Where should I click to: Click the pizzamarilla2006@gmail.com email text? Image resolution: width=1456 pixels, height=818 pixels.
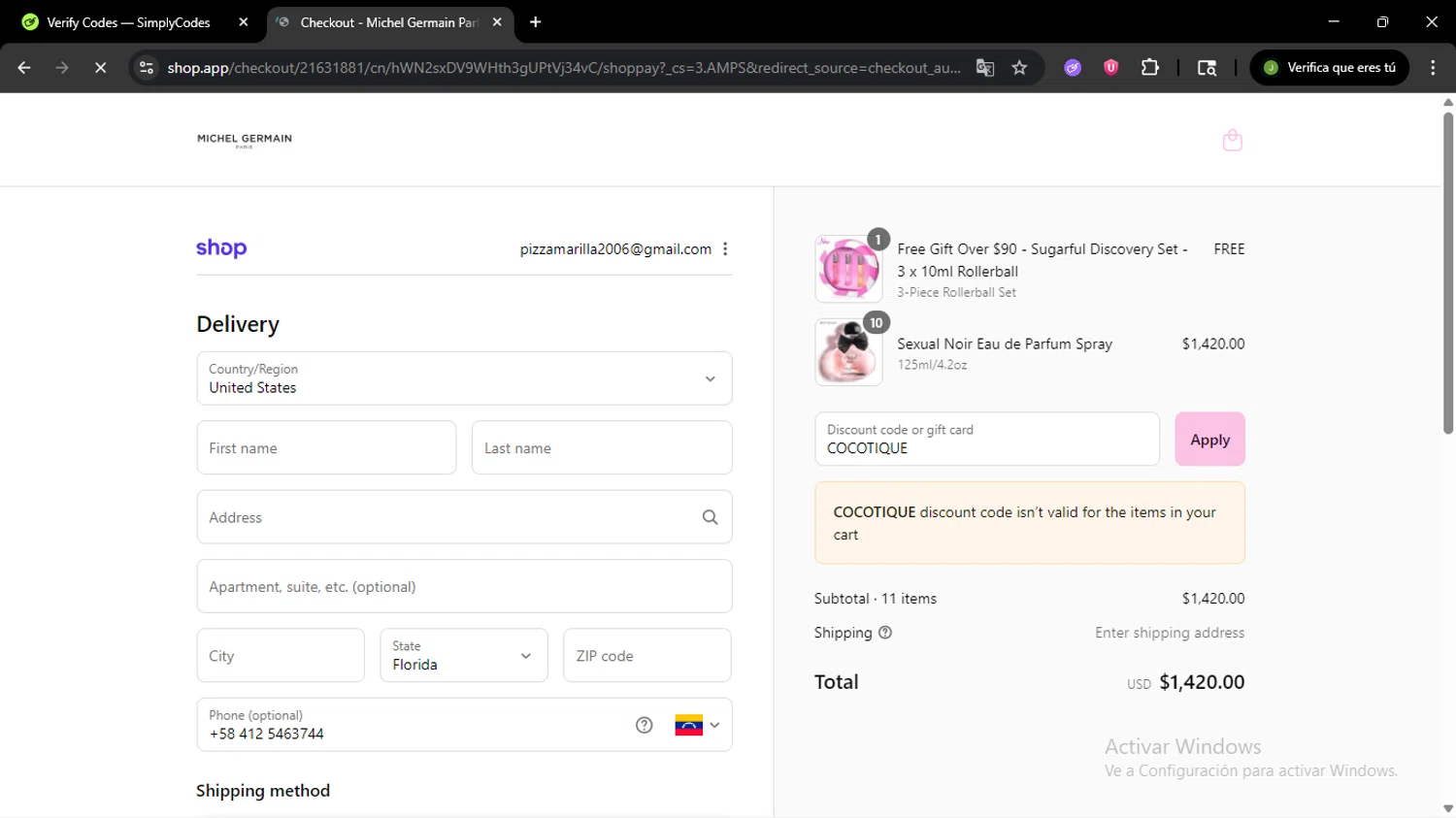[615, 249]
